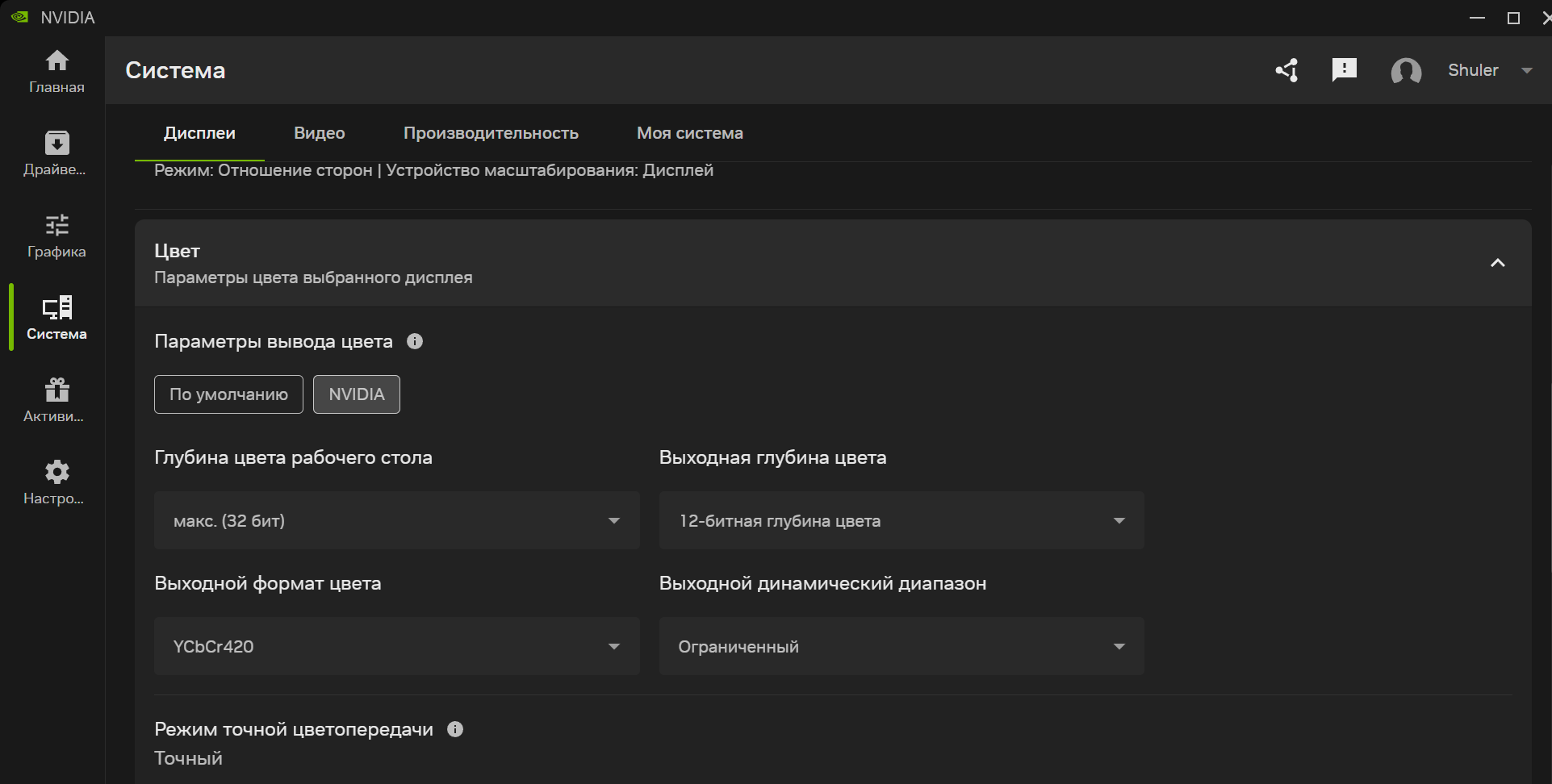Open the Активировать gift icon
Viewport: 1552px width, 784px height.
[x=56, y=390]
